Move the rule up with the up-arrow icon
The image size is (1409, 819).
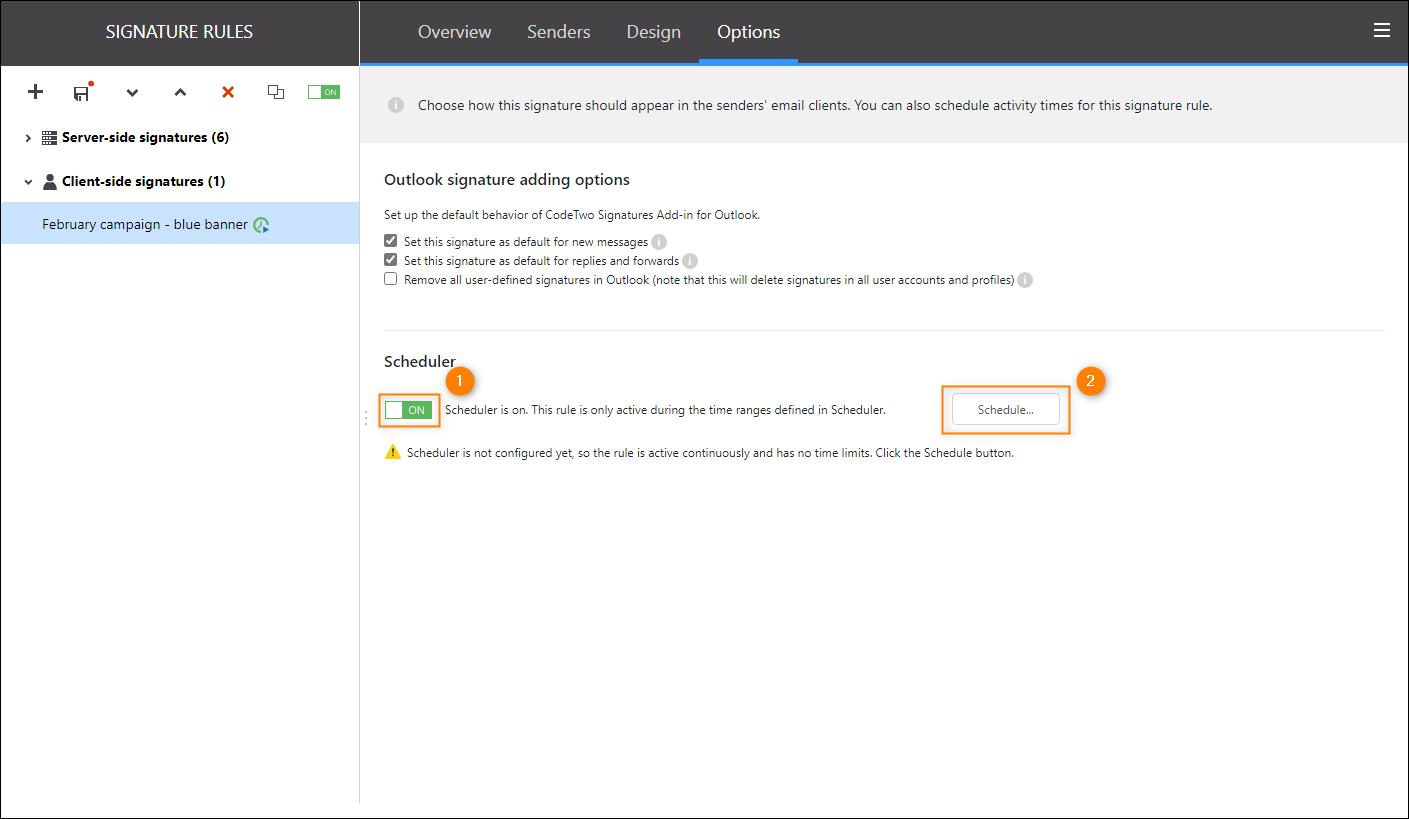pyautogui.click(x=180, y=92)
